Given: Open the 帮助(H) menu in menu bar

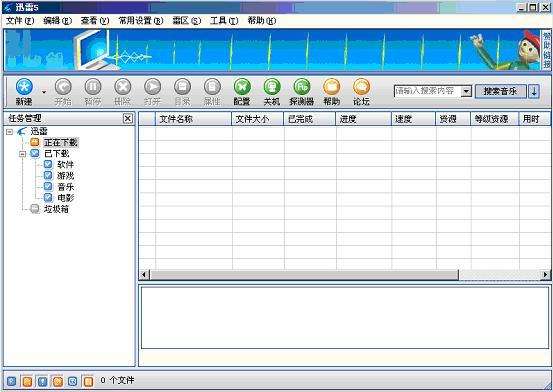Looking at the screenshot, I should (262, 21).
